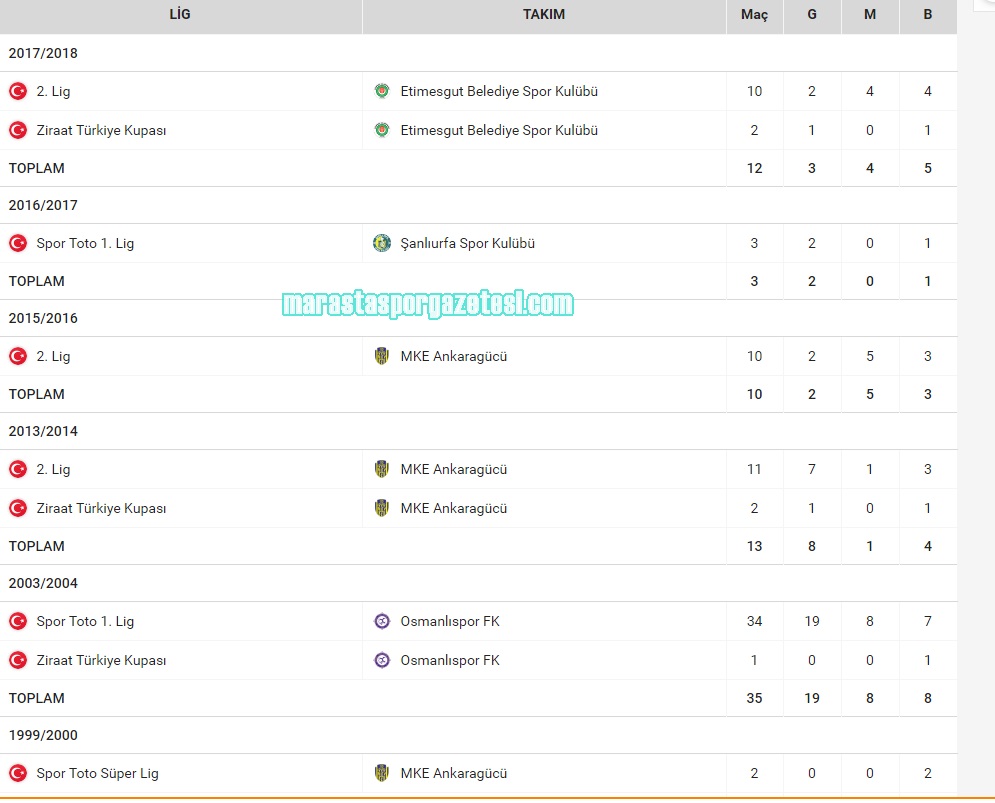Click the flag icon for 2016/2017 Spor Toto 1. Lig
995x803 pixels.
pos(18,243)
